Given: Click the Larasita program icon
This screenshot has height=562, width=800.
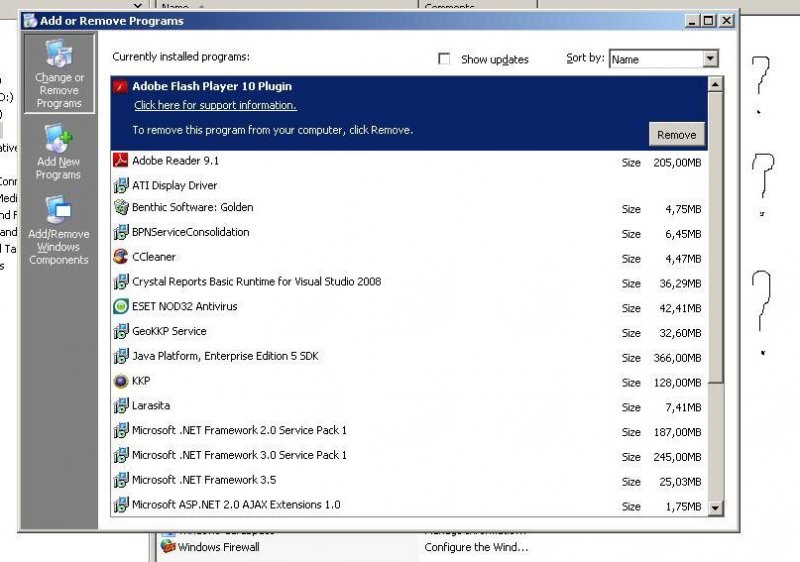Looking at the screenshot, I should pos(120,405).
